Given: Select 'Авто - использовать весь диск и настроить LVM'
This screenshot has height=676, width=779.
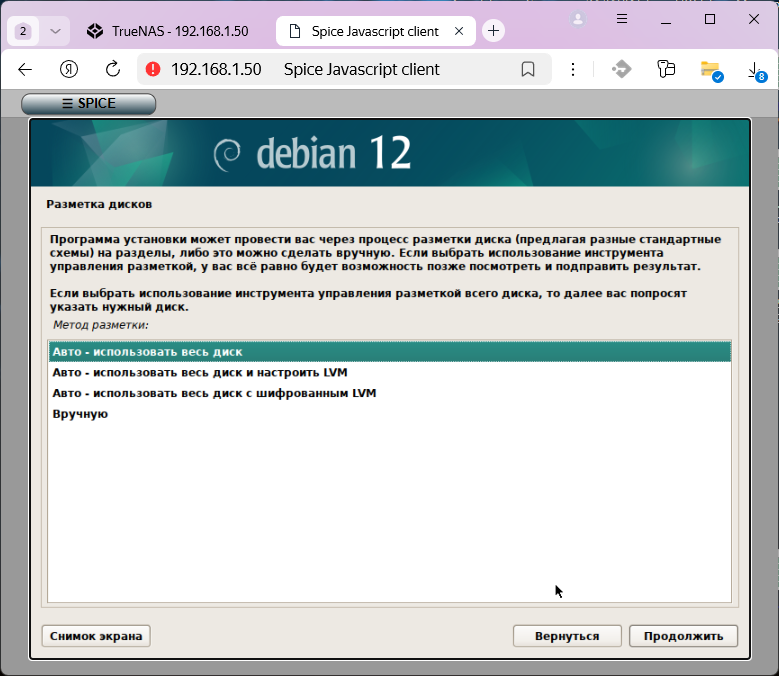Looking at the screenshot, I should 390,373.
